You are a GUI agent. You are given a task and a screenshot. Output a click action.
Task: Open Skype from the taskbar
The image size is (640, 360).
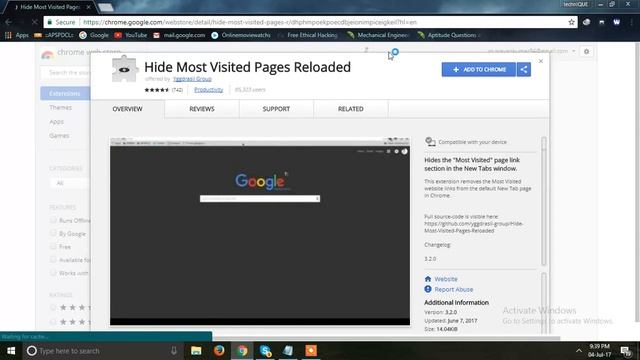pyautogui.click(x=265, y=351)
